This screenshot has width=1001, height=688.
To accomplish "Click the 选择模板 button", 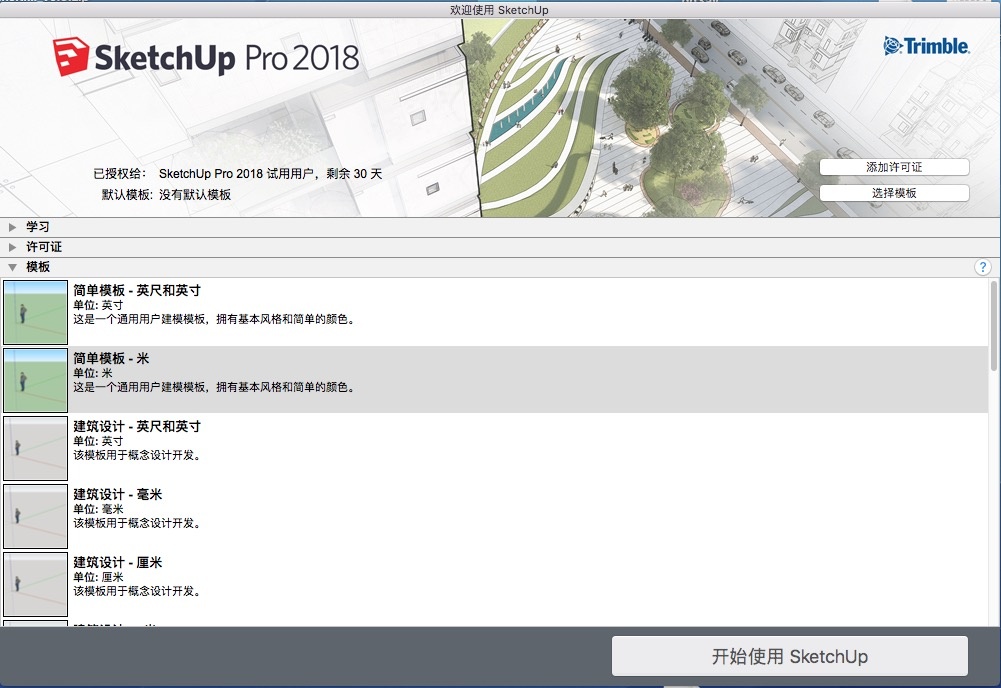I will (x=894, y=193).
